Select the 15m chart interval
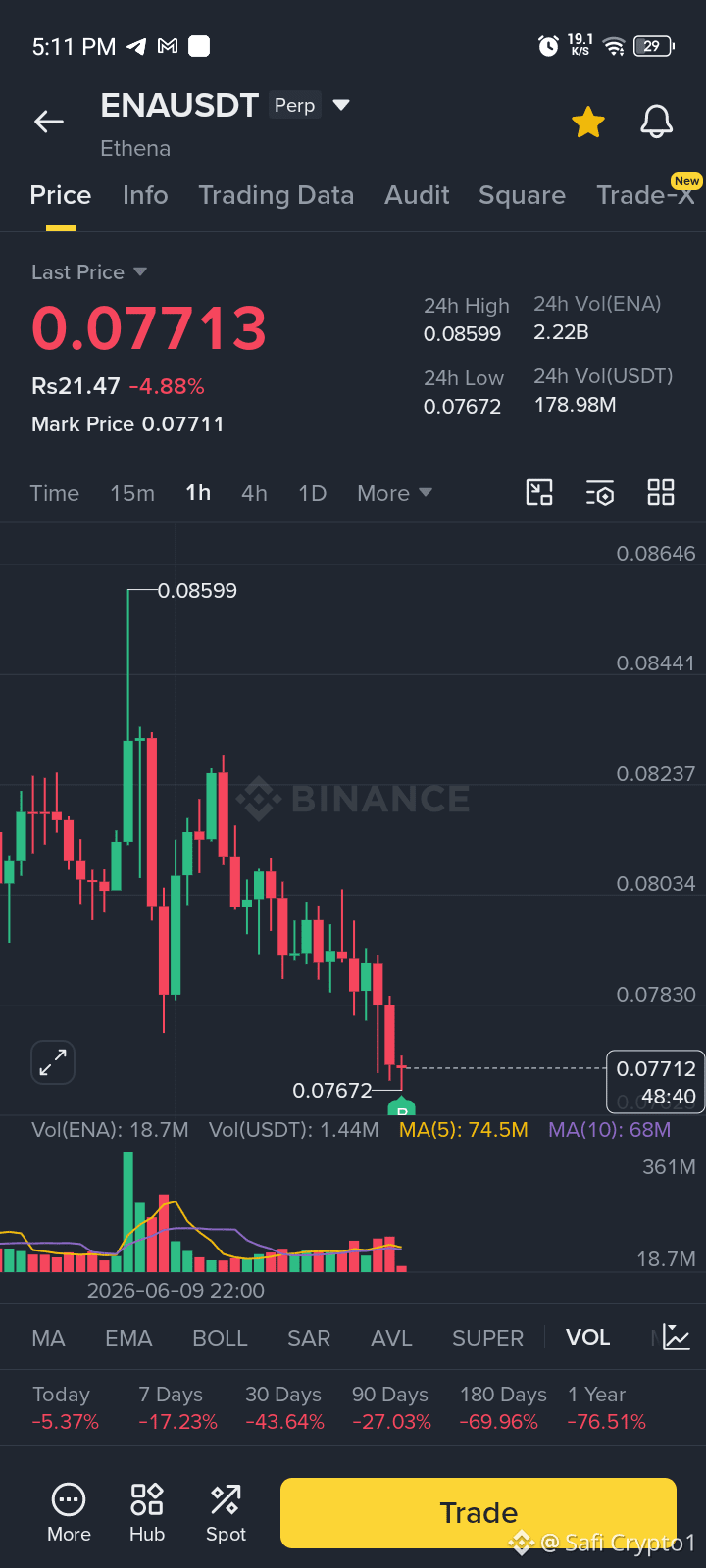The image size is (706, 1568). 132,493
